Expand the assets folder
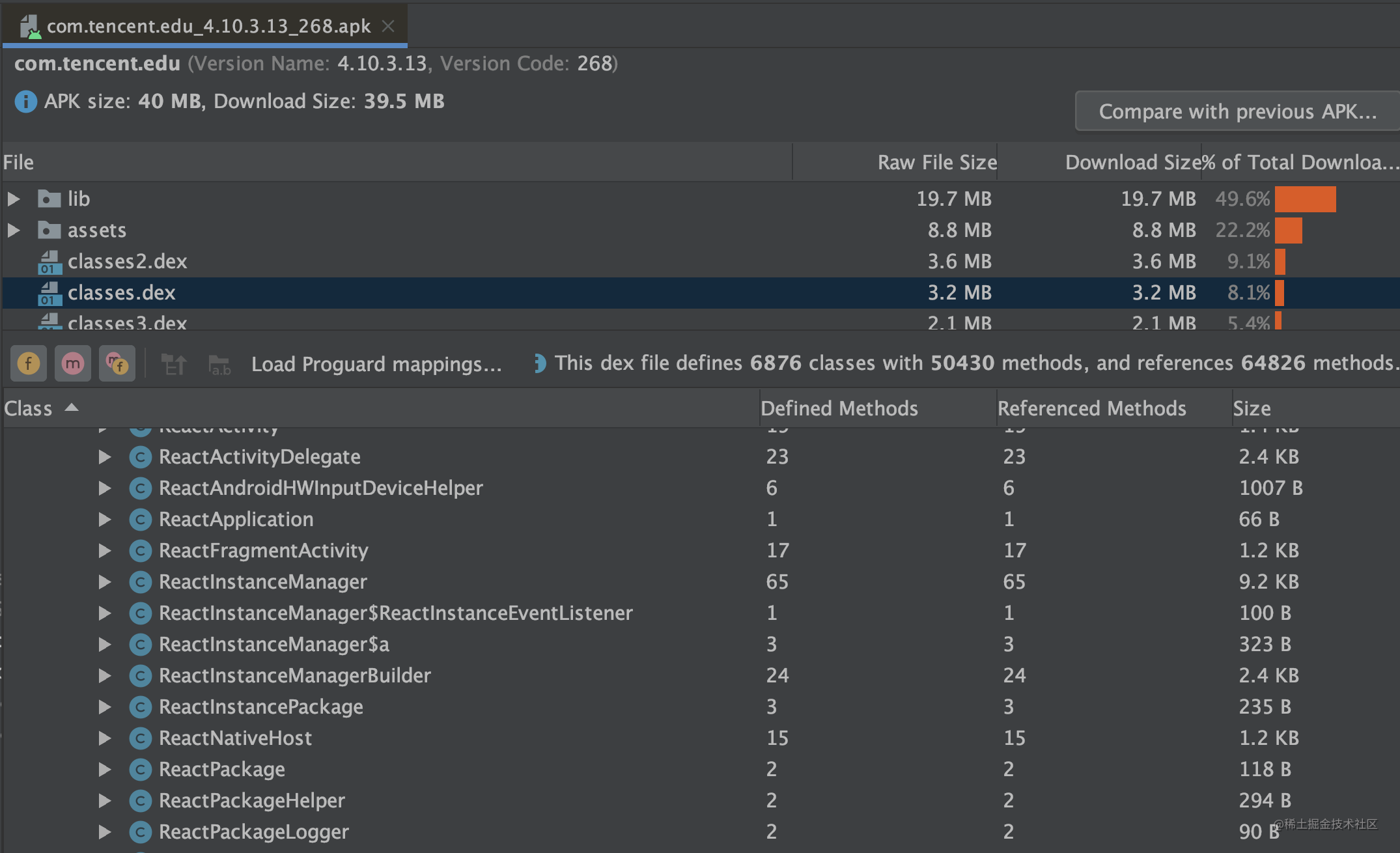The height and width of the screenshot is (853, 1400). (13, 230)
